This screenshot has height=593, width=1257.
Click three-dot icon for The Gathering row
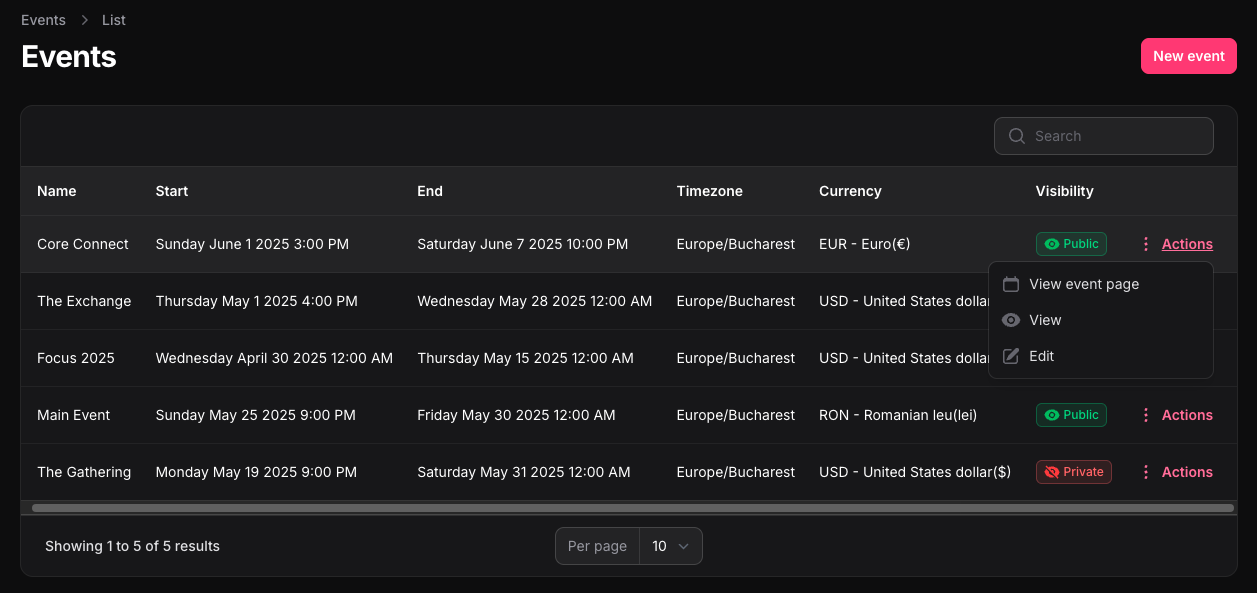click(x=1146, y=472)
